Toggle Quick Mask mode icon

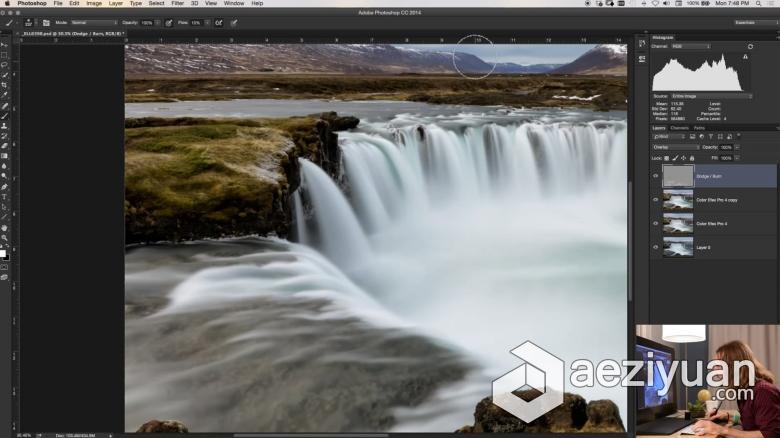(4, 267)
